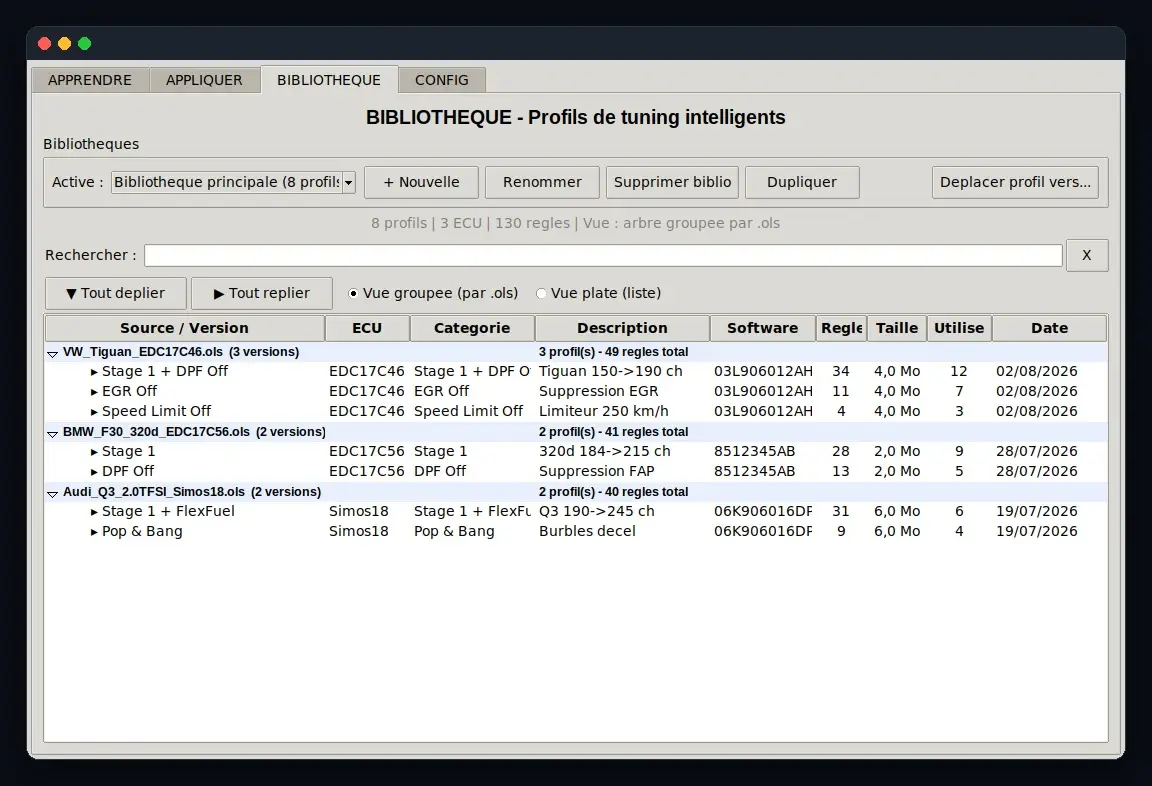The width and height of the screenshot is (1152, 786).
Task: Focus the Rechercher input field
Action: (603, 256)
